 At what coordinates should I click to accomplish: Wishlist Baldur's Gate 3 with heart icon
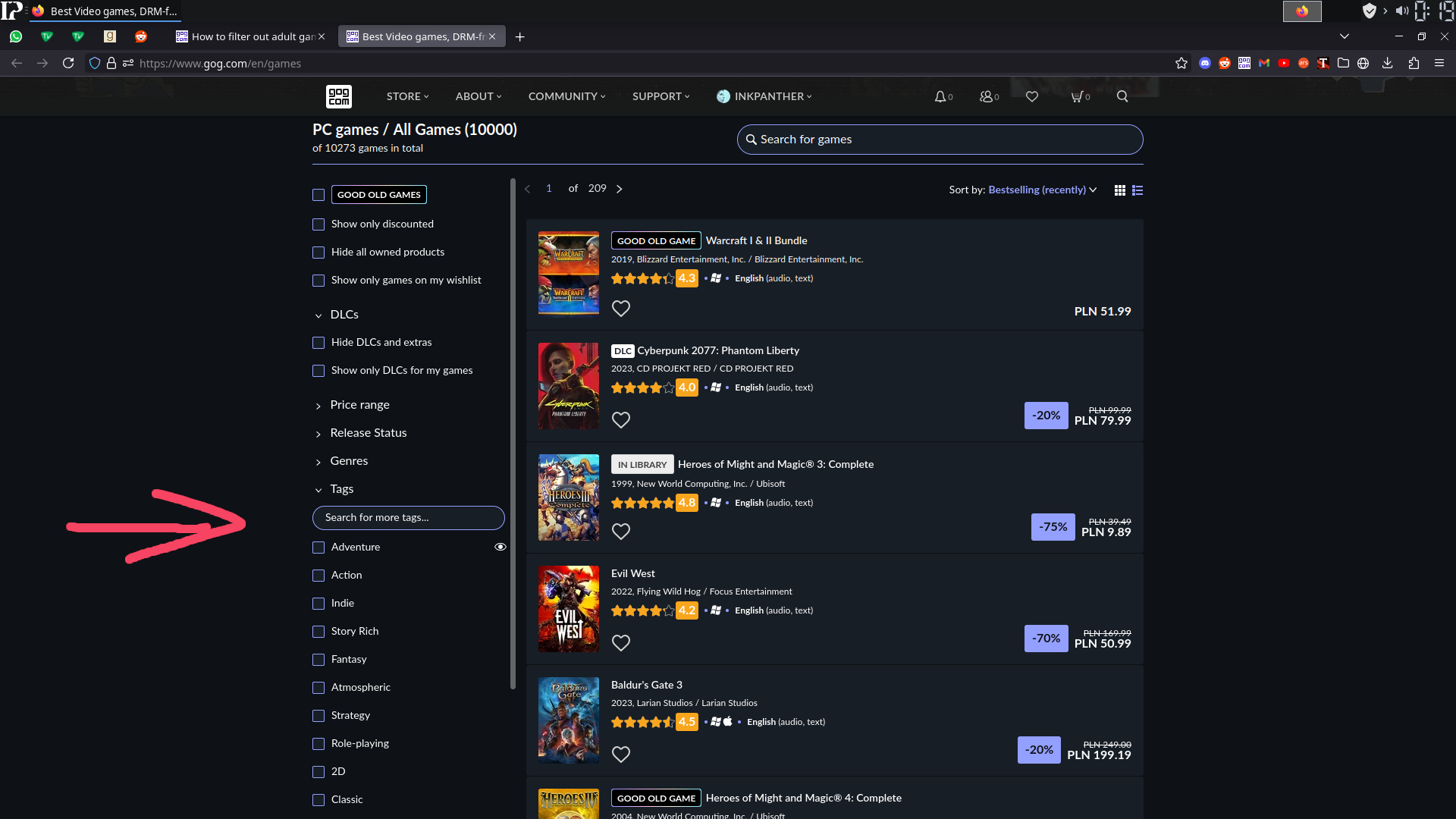point(621,755)
